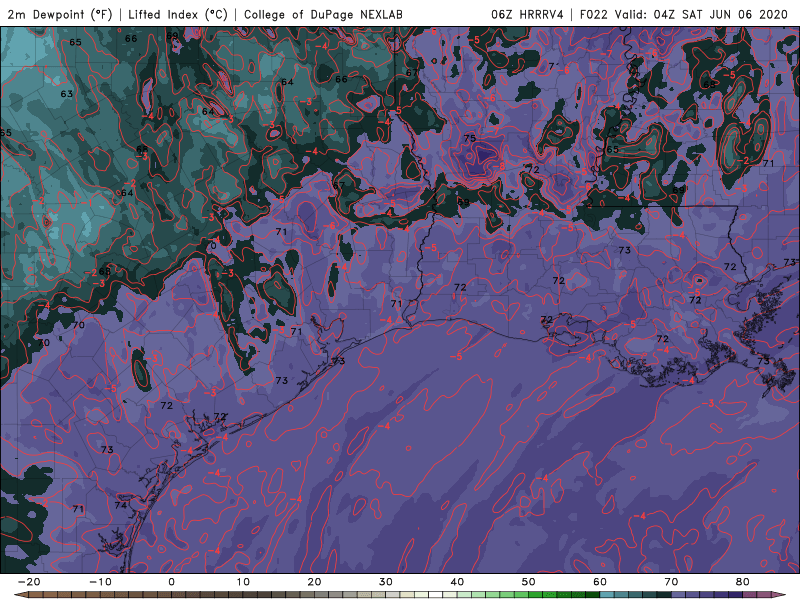
Task: Click the 50 label on the color scale
Action: coord(529,582)
